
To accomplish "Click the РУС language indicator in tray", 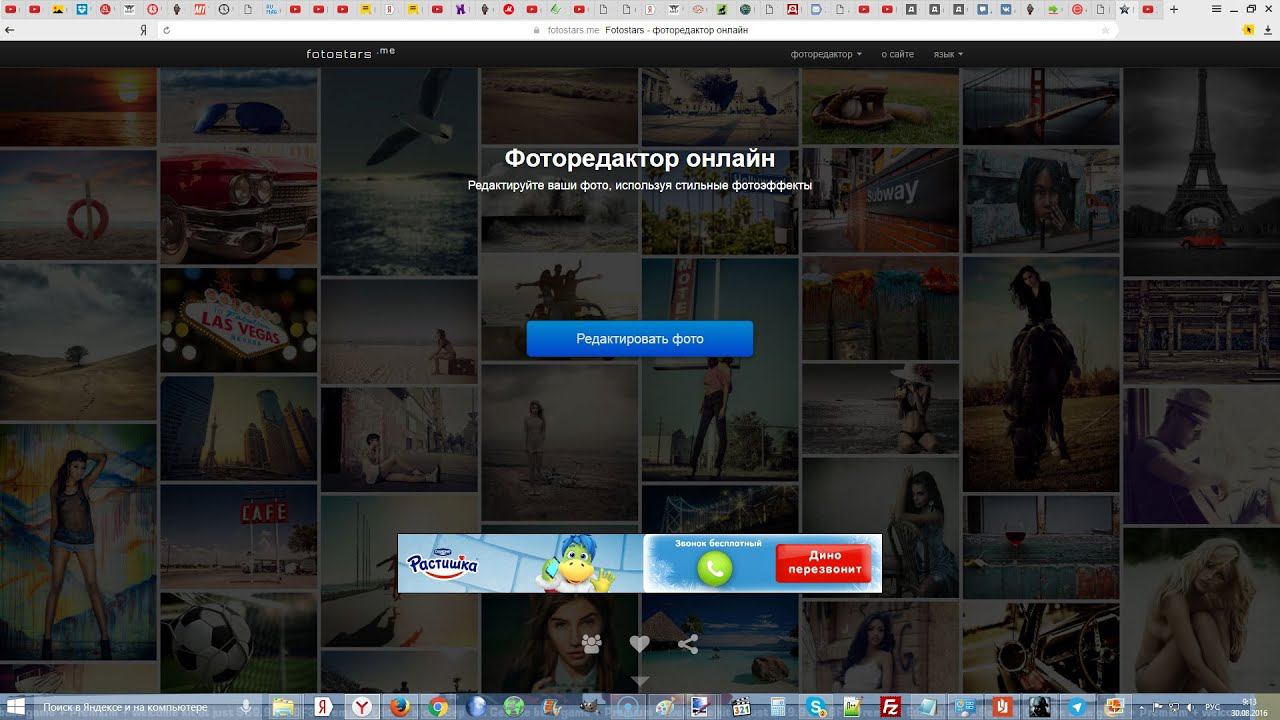I will (1212, 707).
